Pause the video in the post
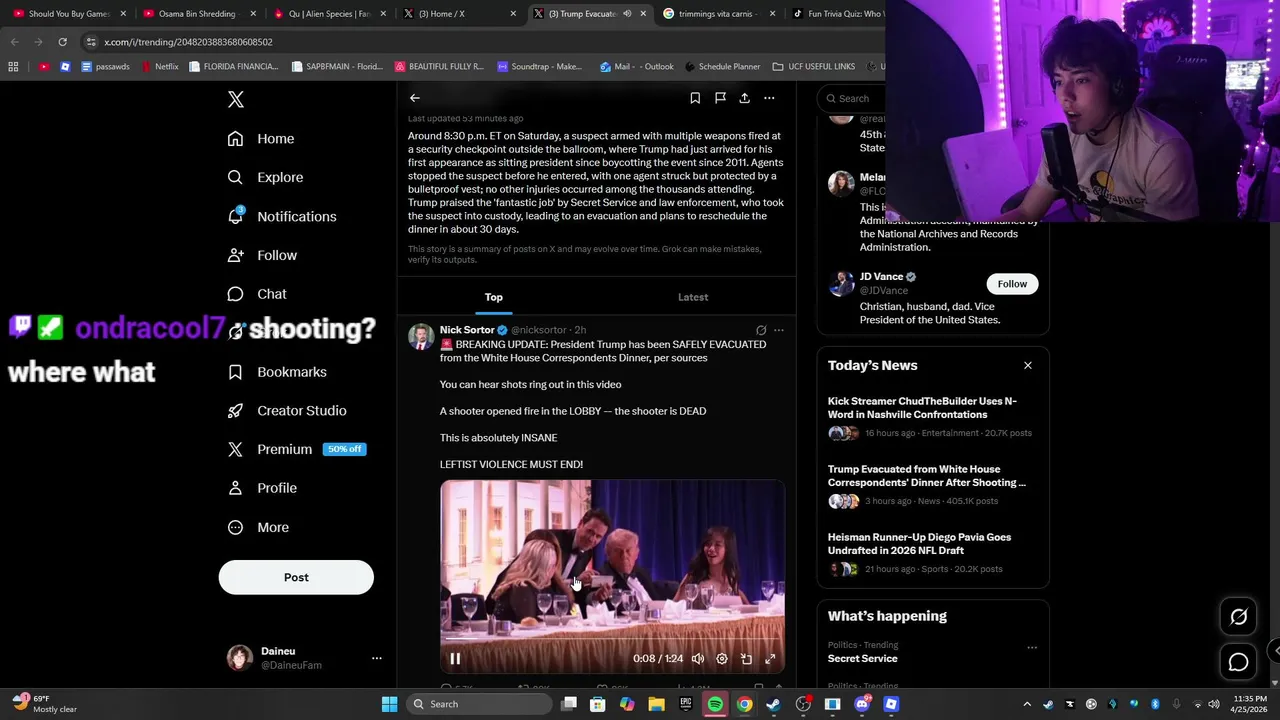Screen dimensions: 1280x720 pos(455,658)
